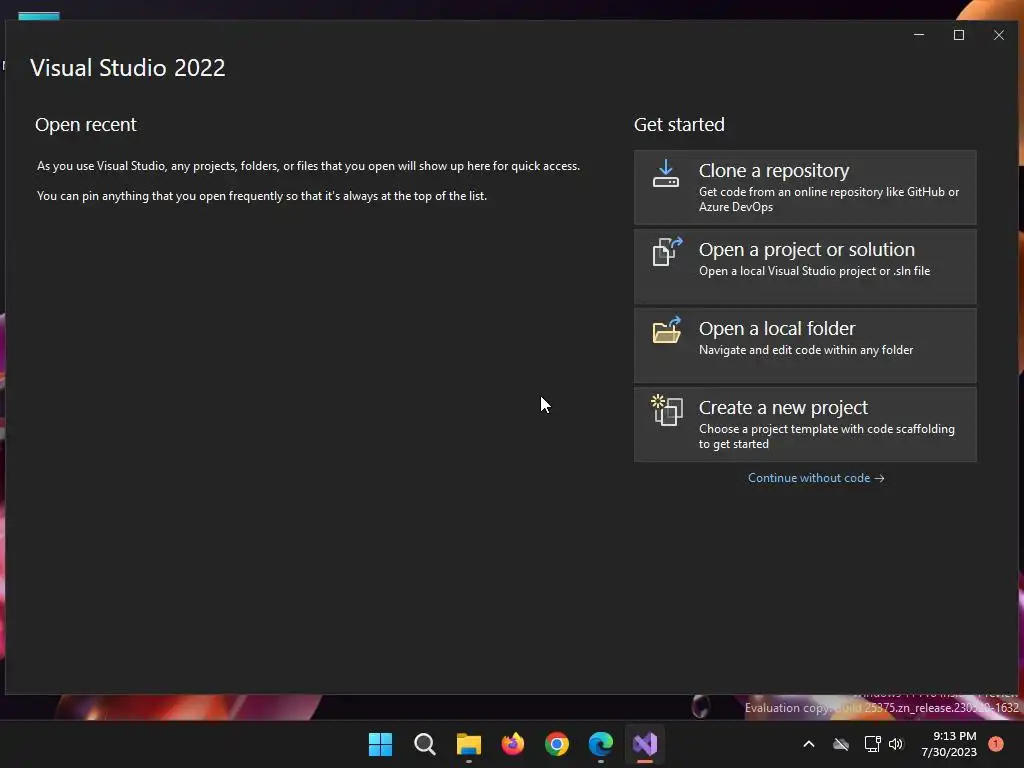The height and width of the screenshot is (768, 1024).
Task: Open the volume speaker tray icon
Action: pos(896,744)
